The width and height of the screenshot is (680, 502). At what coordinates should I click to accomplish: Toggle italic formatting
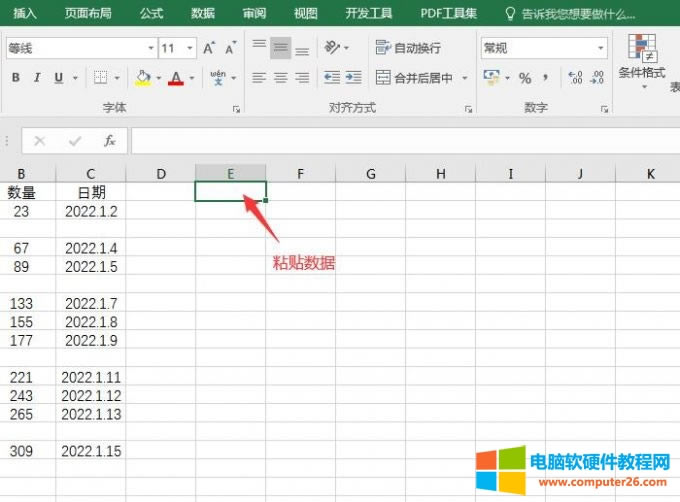click(37, 78)
